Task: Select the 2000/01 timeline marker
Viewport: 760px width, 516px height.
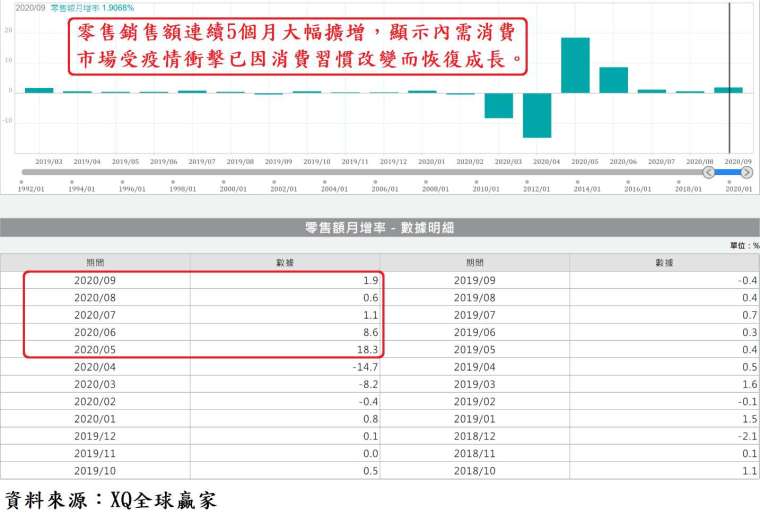Action: point(233,188)
